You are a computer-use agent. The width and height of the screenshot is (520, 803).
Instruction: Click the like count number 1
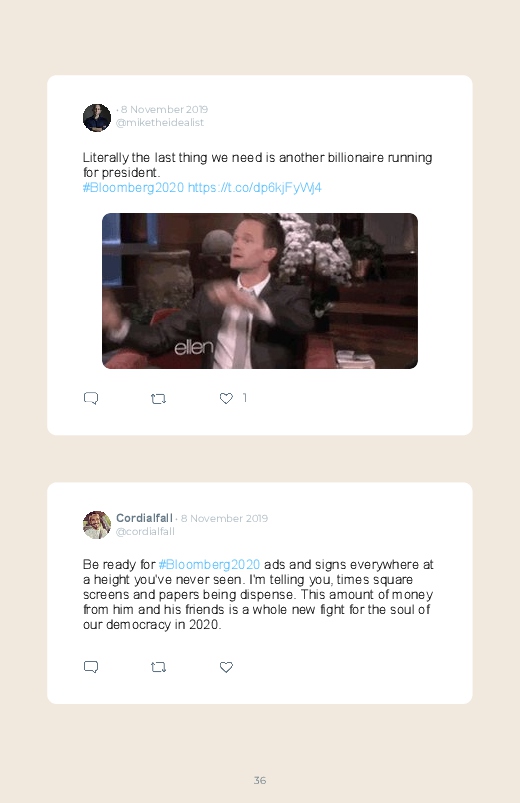(245, 397)
